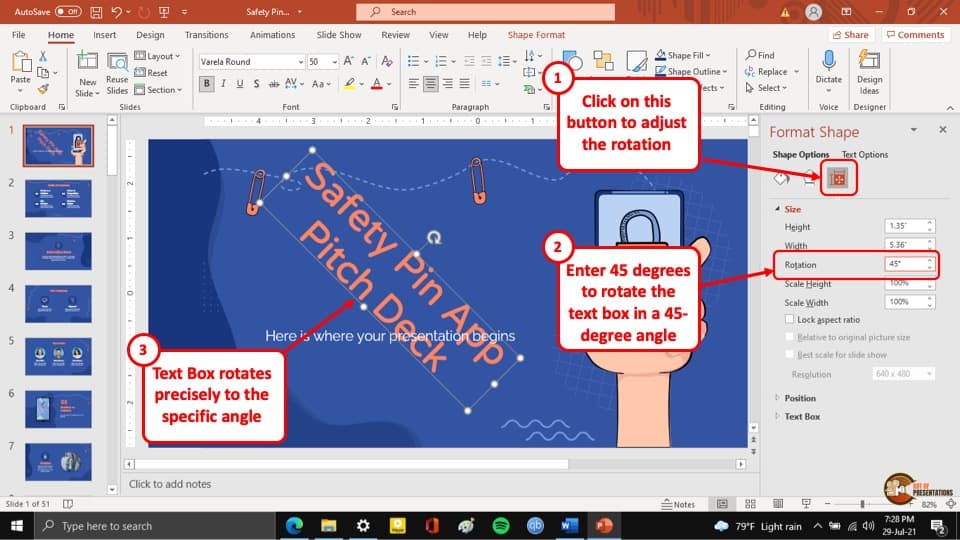Switch to Text Options tab
The width and height of the screenshot is (960, 540).
(x=864, y=154)
